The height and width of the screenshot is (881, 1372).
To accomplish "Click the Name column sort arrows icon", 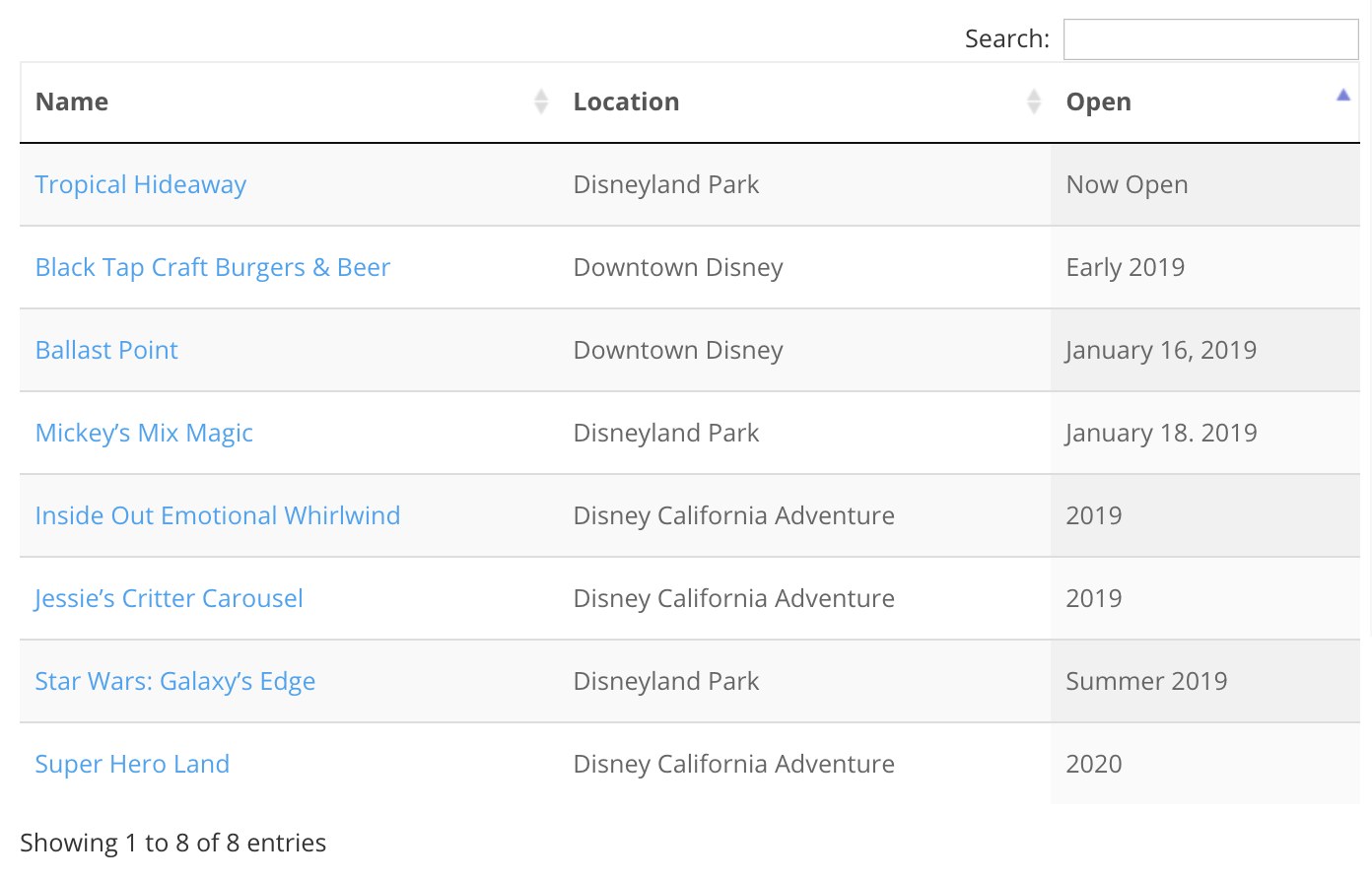I will (540, 102).
